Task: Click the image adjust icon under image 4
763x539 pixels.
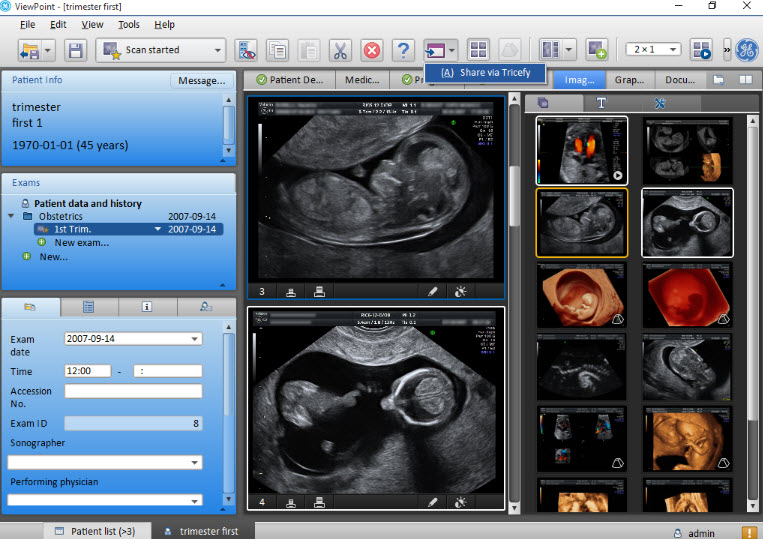Action: (x=461, y=501)
